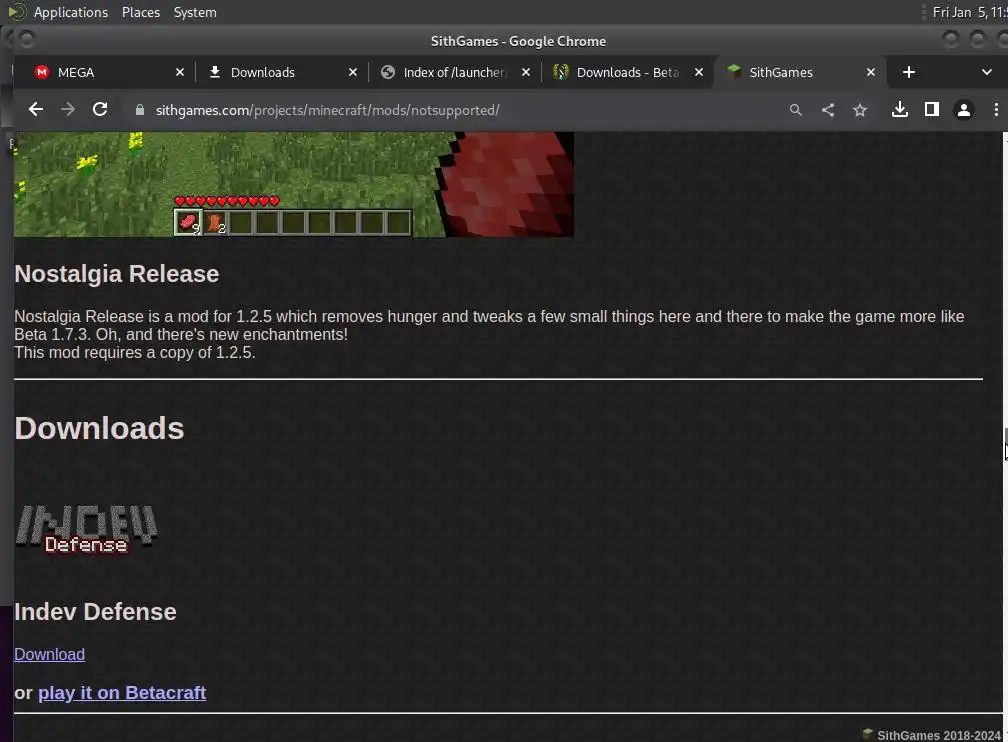This screenshot has height=742, width=1008.
Task: Open a new tab with the plus button
Action: pos(908,73)
